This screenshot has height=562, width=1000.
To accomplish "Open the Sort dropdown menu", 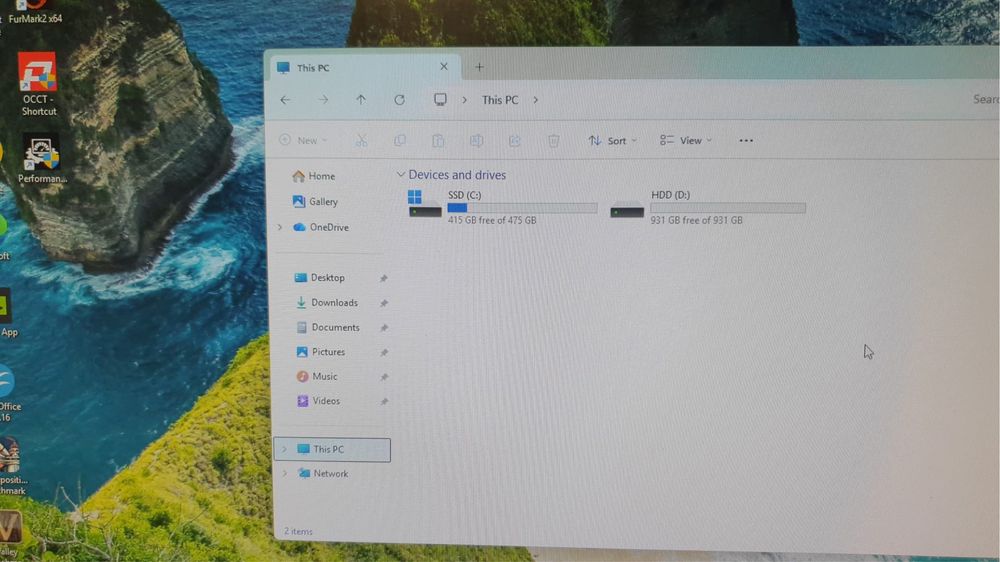I will pyautogui.click(x=613, y=140).
